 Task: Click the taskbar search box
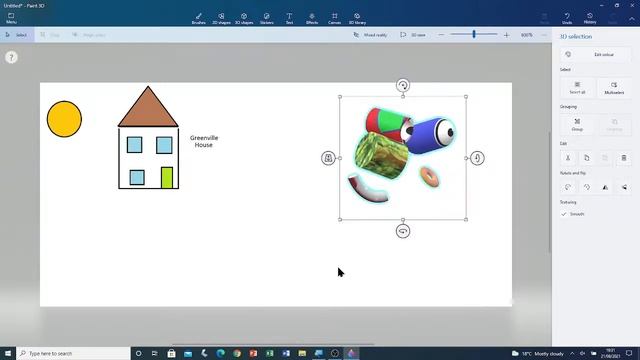[73, 353]
